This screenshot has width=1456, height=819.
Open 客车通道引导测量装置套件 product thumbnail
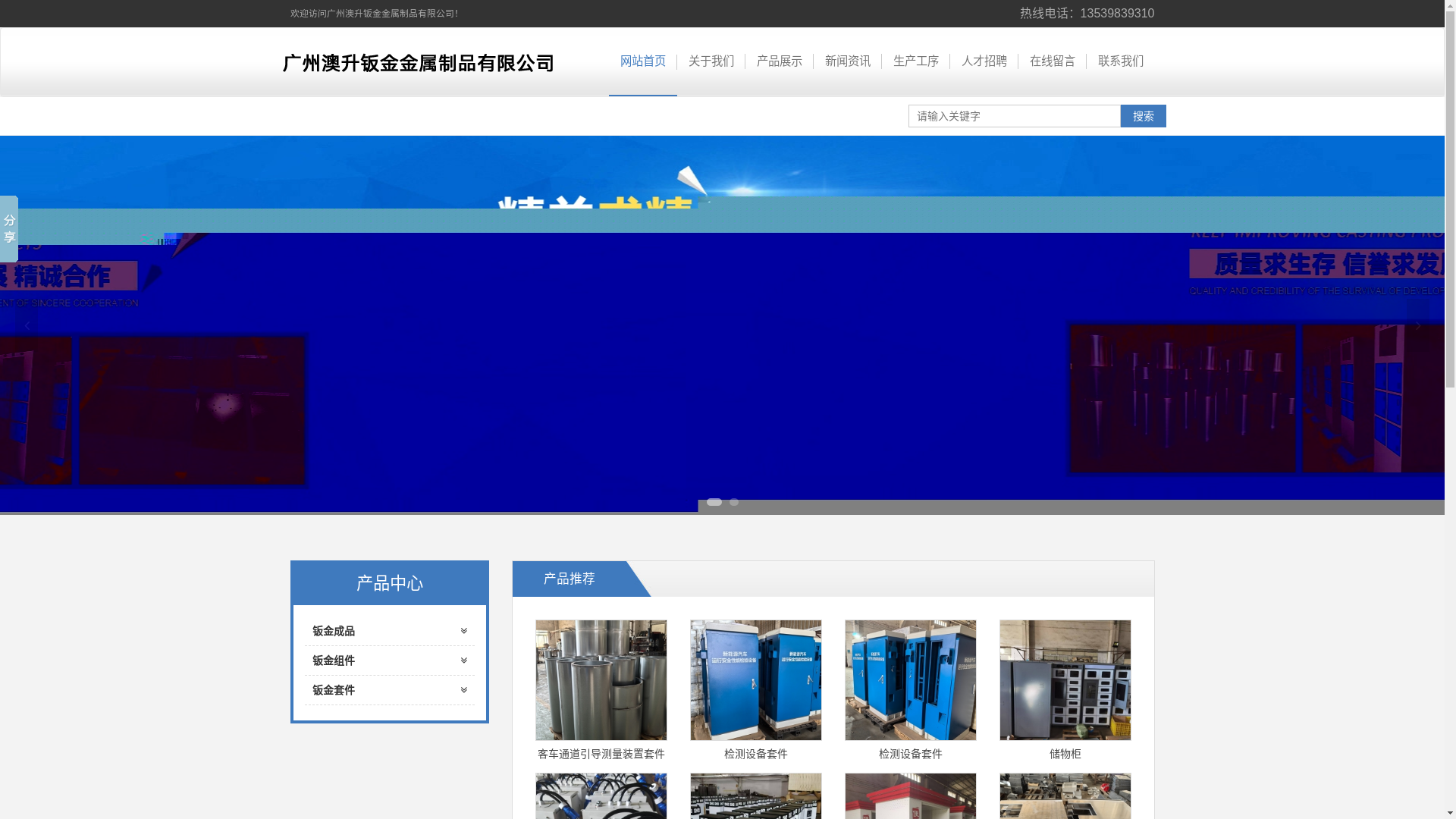point(601,680)
